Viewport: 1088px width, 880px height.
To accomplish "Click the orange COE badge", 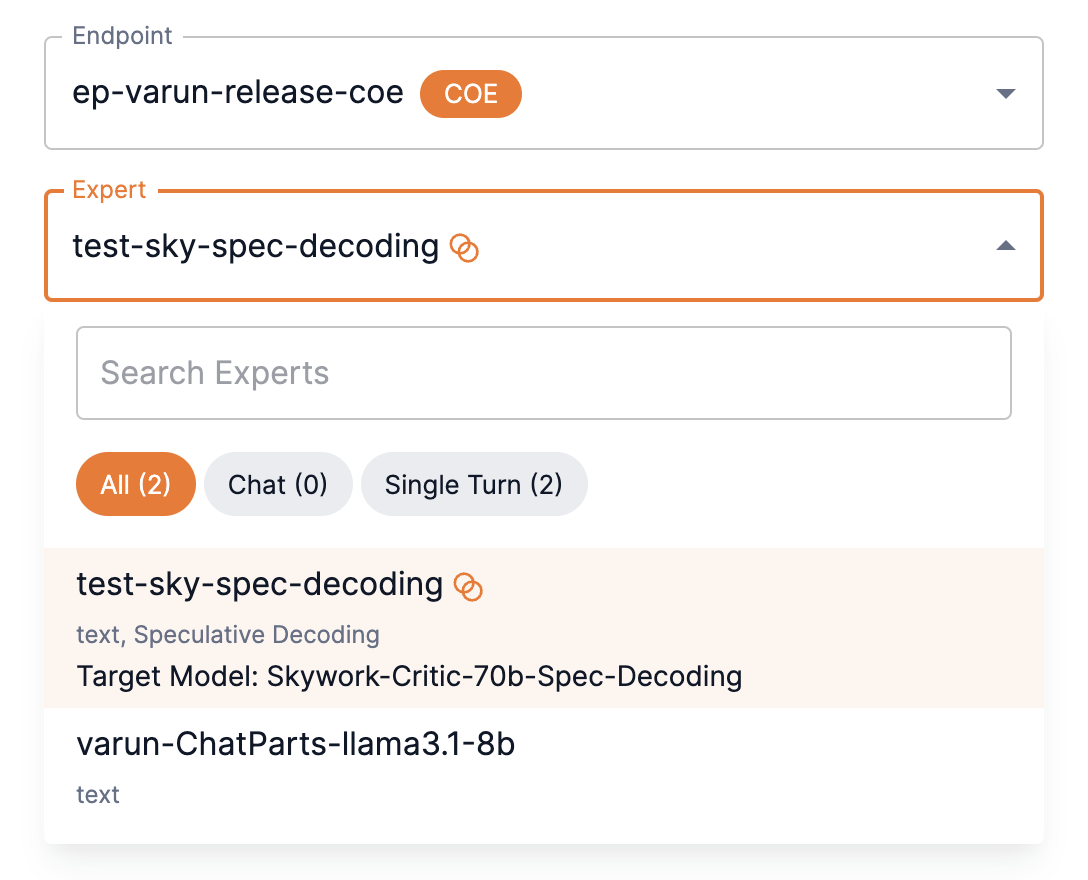I will tap(471, 94).
